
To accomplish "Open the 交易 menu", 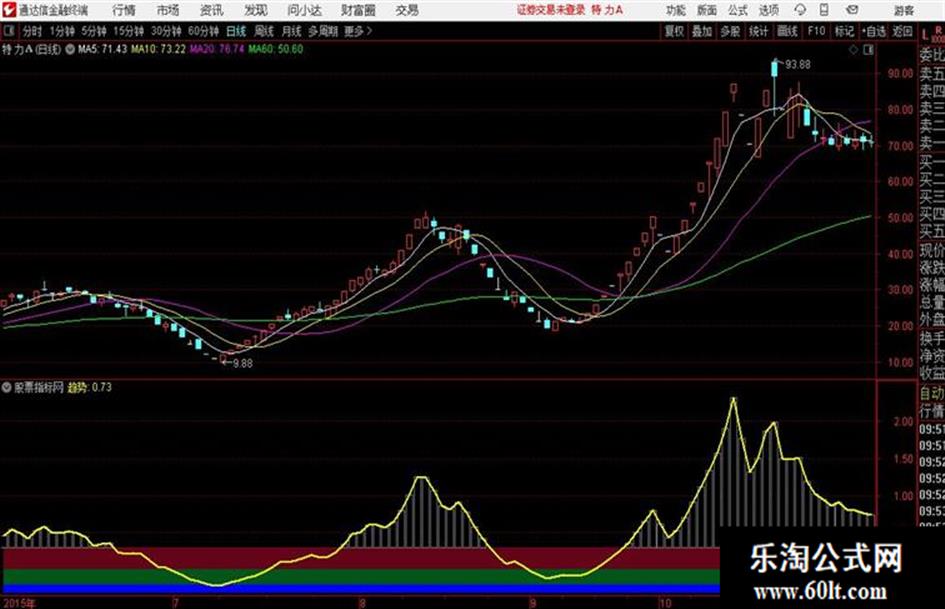I will (407, 10).
